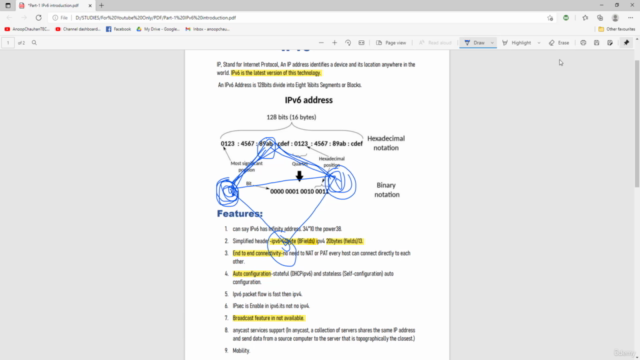Image resolution: width=640 pixels, height=360 pixels.
Task: Save the PDF file
Action: click(596, 43)
